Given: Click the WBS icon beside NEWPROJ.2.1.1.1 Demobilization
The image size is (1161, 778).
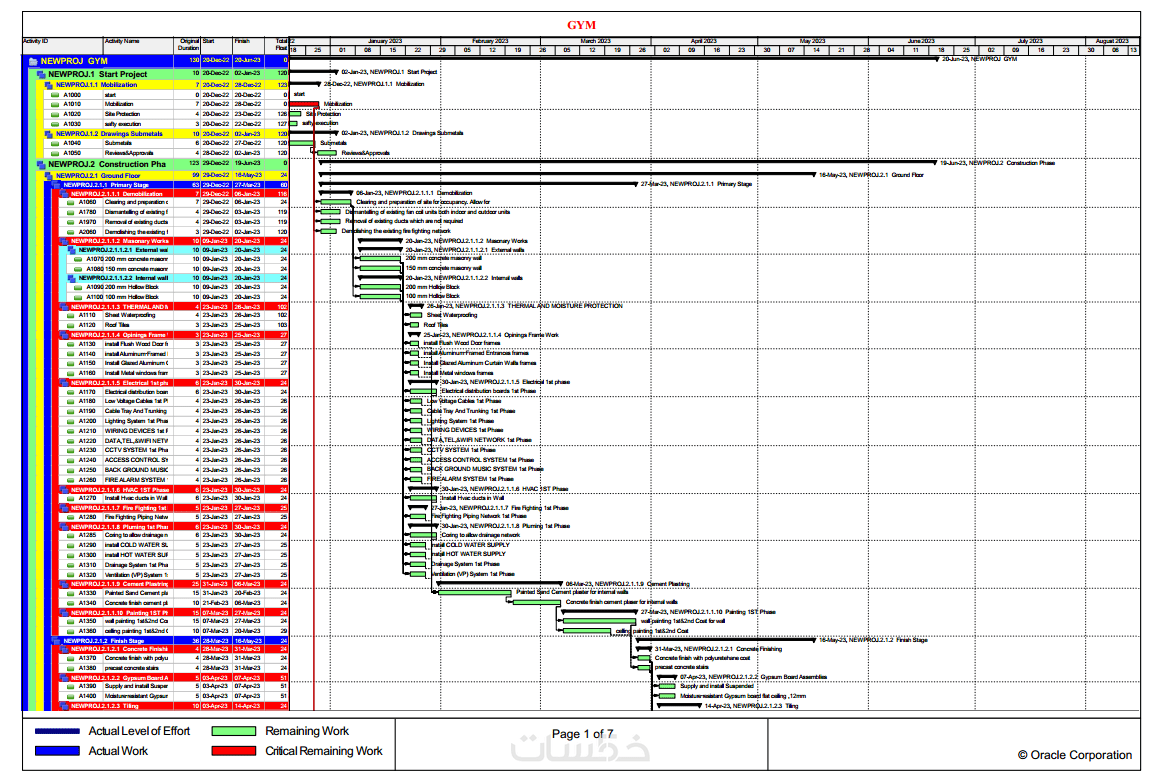Looking at the screenshot, I should (x=64, y=194).
